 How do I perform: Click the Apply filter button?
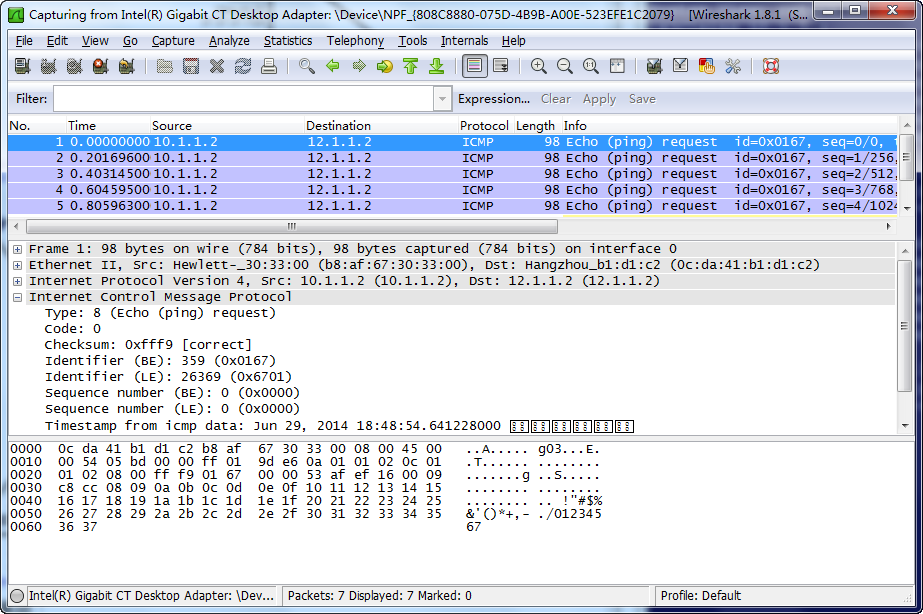pyautogui.click(x=599, y=99)
